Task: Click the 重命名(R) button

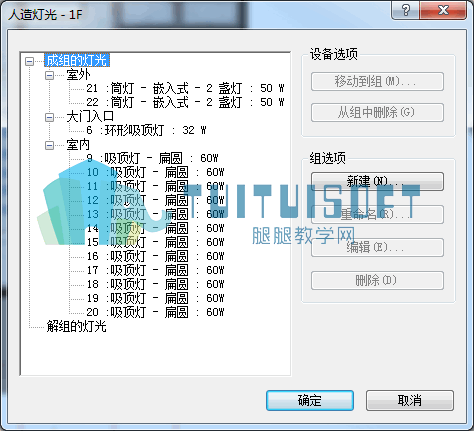Action: (x=377, y=214)
